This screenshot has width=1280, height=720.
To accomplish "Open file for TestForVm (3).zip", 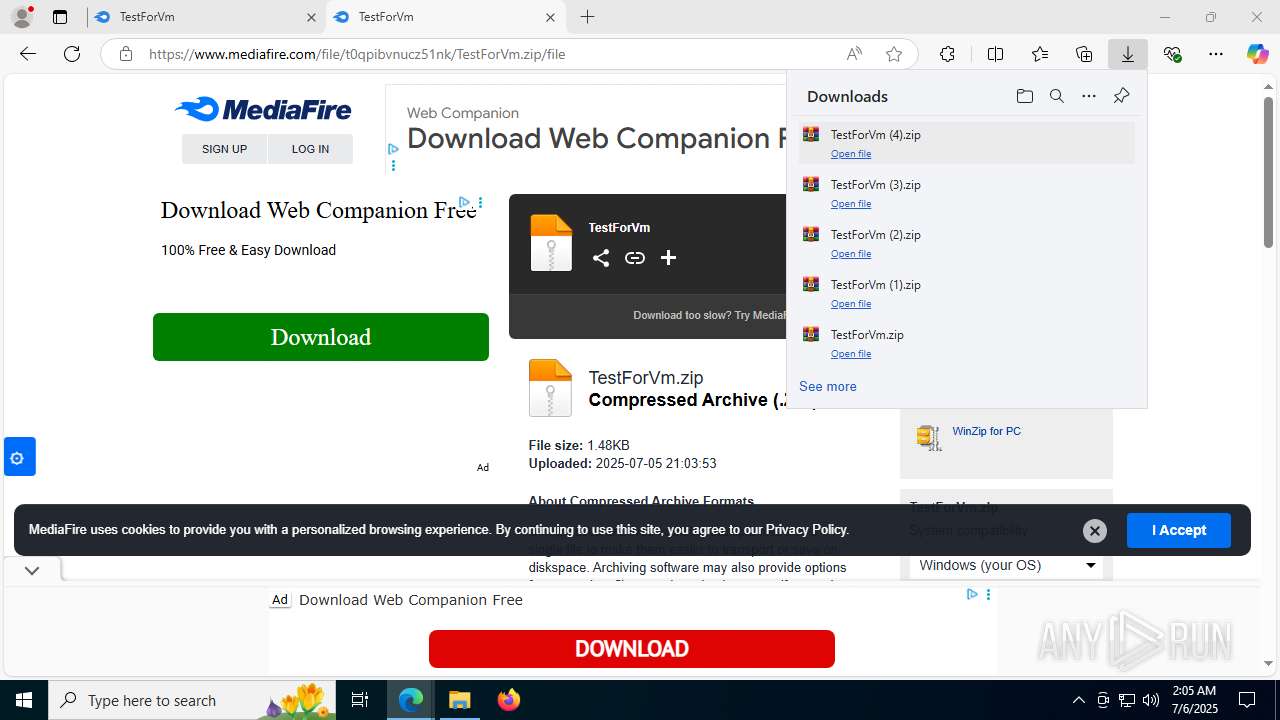I will [x=851, y=204].
